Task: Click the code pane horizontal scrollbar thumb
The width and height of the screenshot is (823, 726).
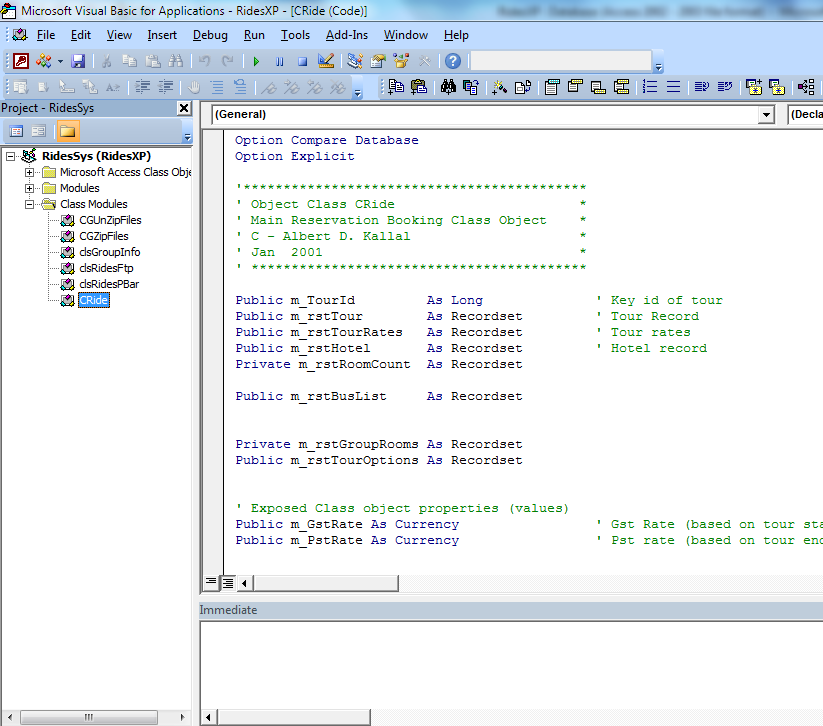Action: click(325, 583)
